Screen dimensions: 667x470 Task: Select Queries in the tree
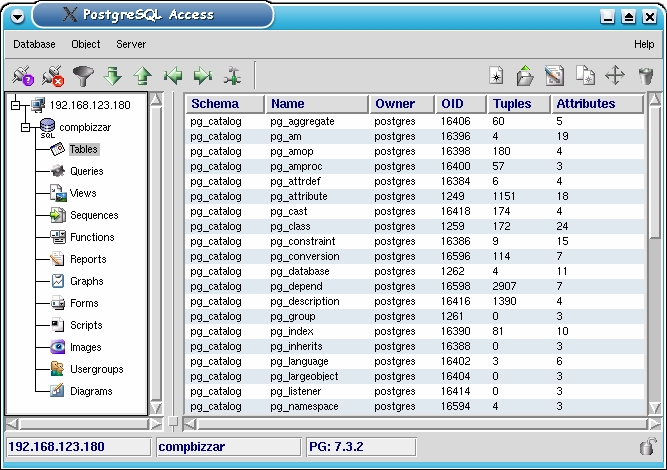[86, 171]
